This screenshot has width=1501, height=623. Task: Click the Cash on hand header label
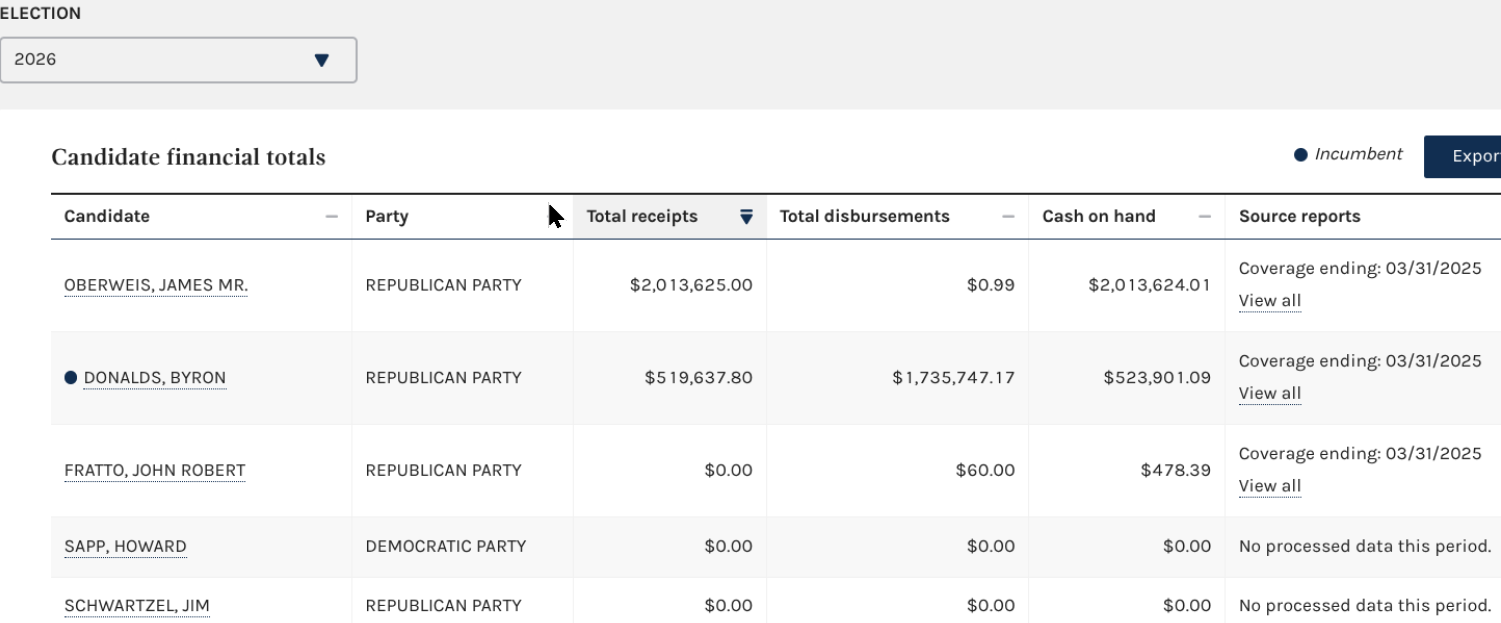[1099, 217]
